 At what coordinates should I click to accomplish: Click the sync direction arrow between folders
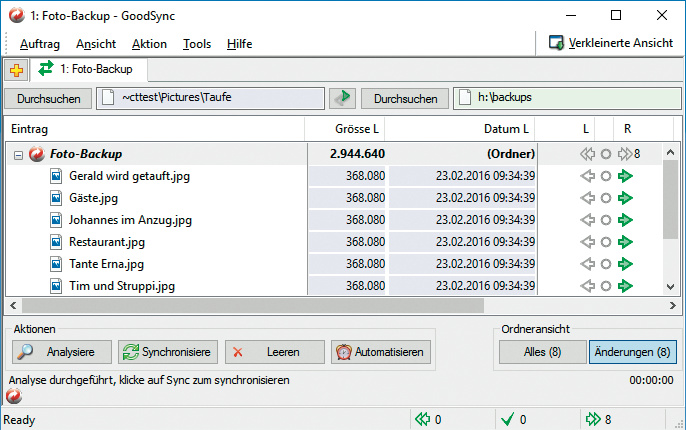pos(342,98)
